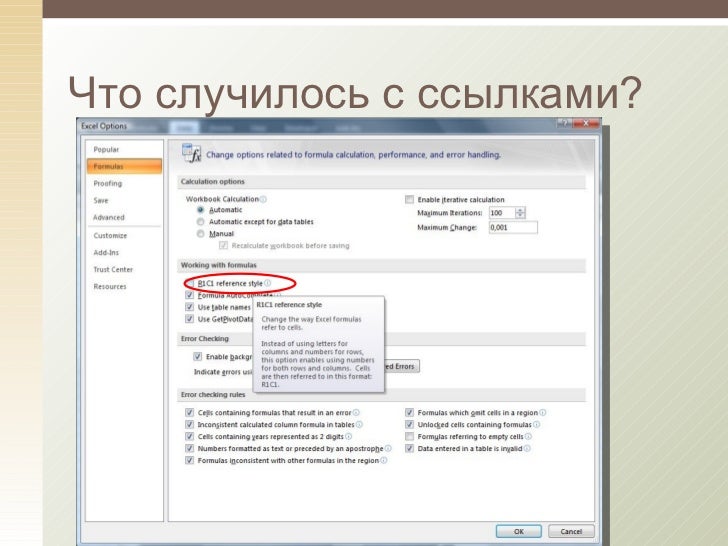This screenshot has height=546, width=728.
Task: Toggle Enable background error checking checkbox
Action: (x=197, y=357)
